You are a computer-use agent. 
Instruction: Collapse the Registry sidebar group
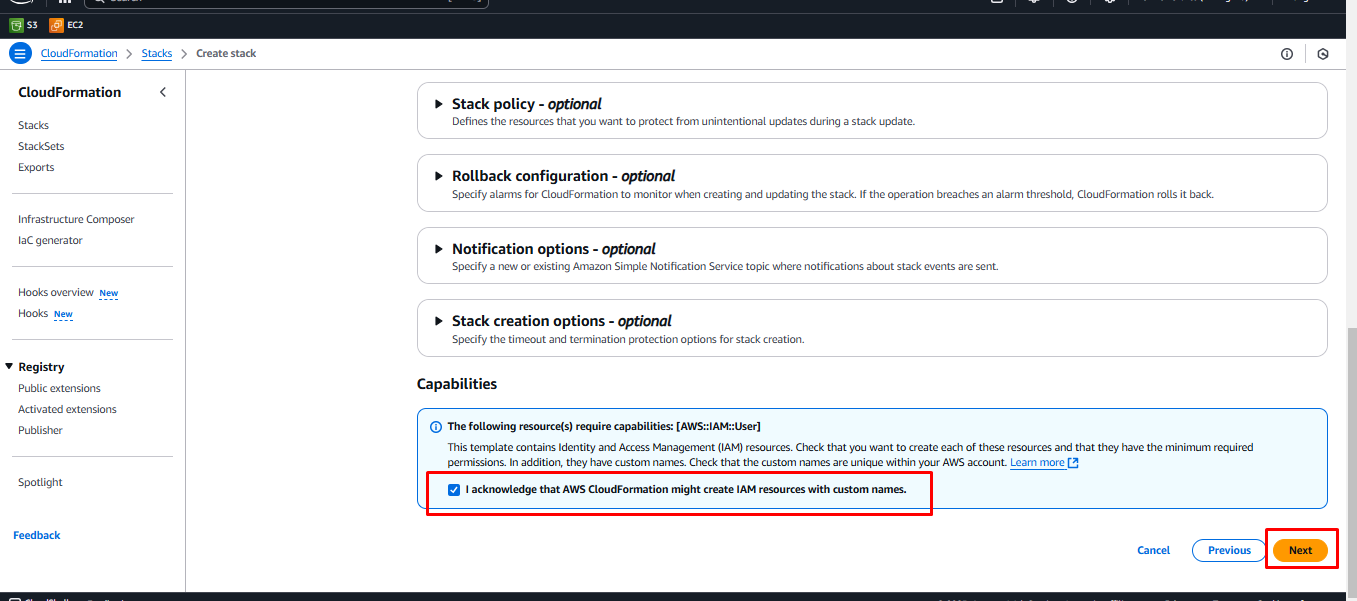pyautogui.click(x=9, y=367)
